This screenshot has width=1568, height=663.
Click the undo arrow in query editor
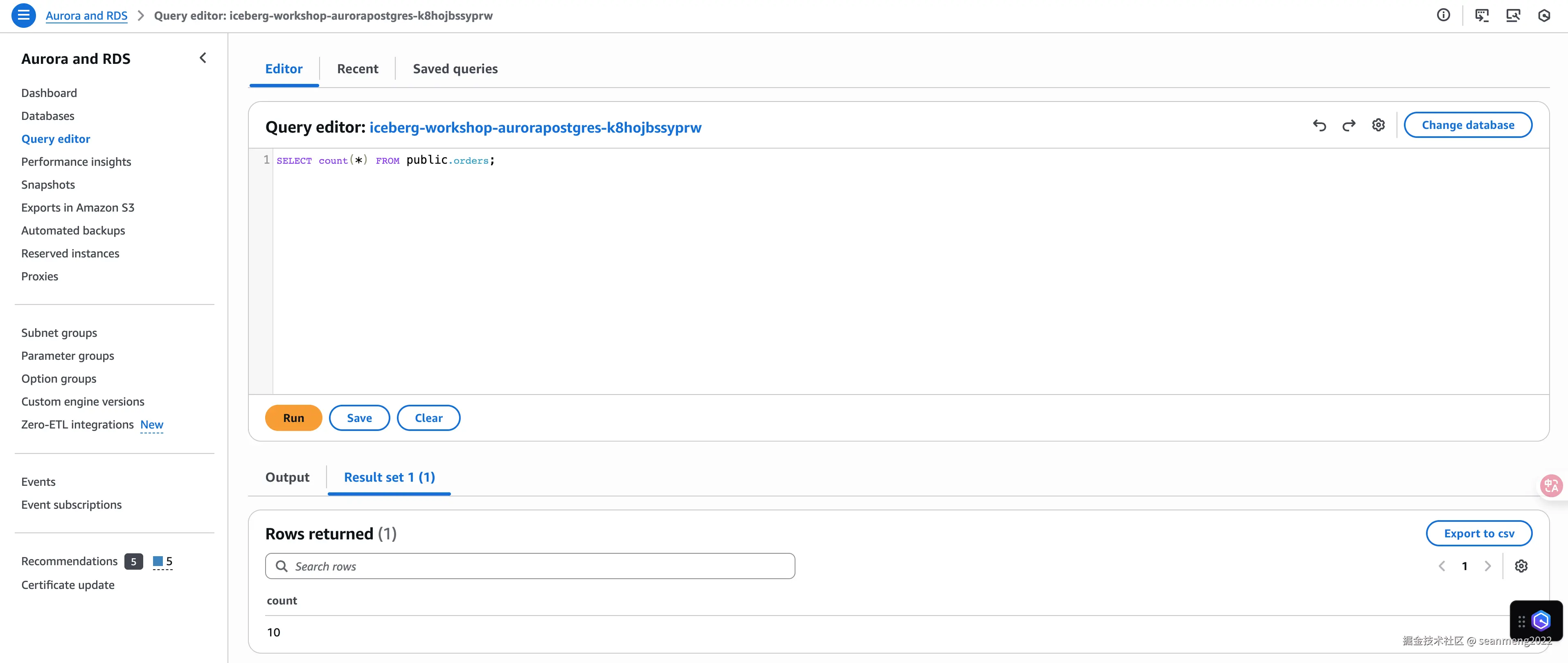point(1319,125)
